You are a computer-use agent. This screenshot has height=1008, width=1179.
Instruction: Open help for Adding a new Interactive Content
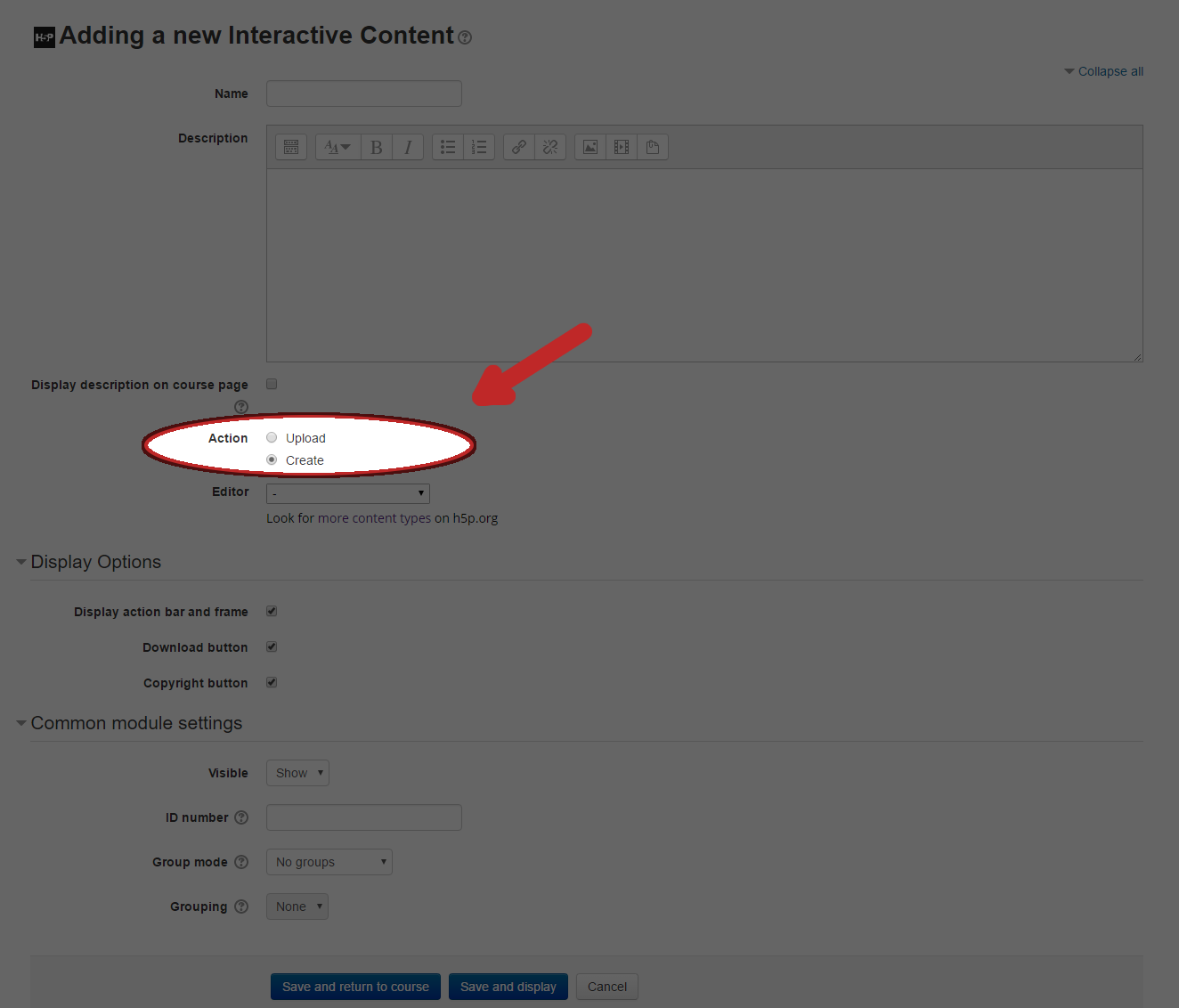pyautogui.click(x=464, y=37)
